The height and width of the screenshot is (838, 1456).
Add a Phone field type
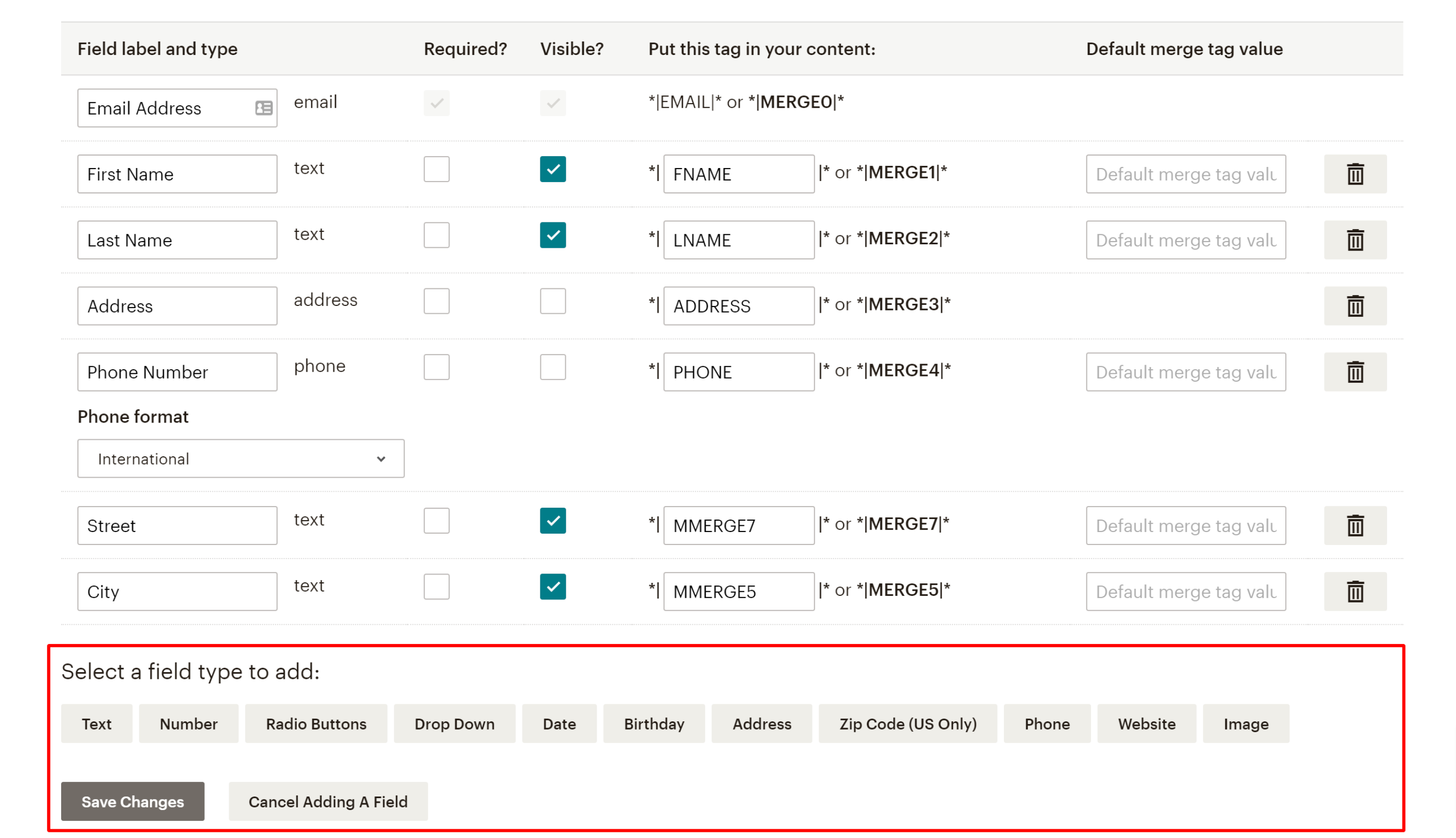coord(1047,723)
